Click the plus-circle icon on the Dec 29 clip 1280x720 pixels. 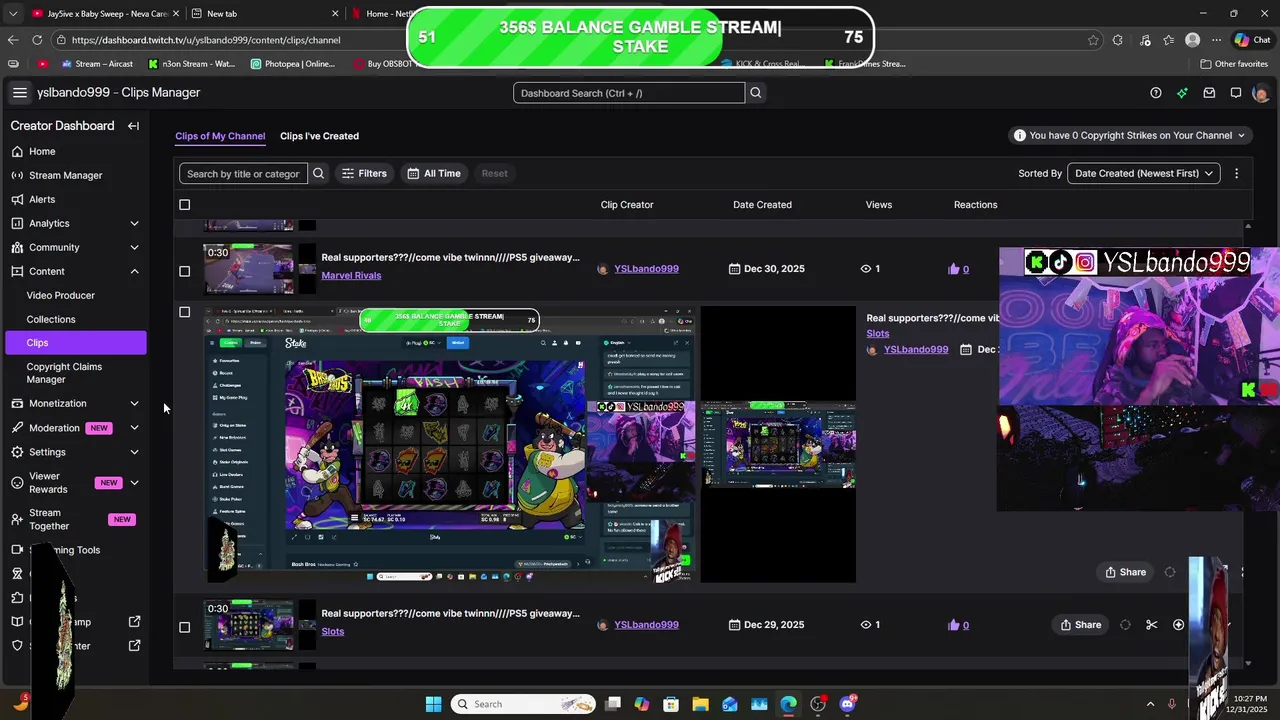tap(1178, 625)
